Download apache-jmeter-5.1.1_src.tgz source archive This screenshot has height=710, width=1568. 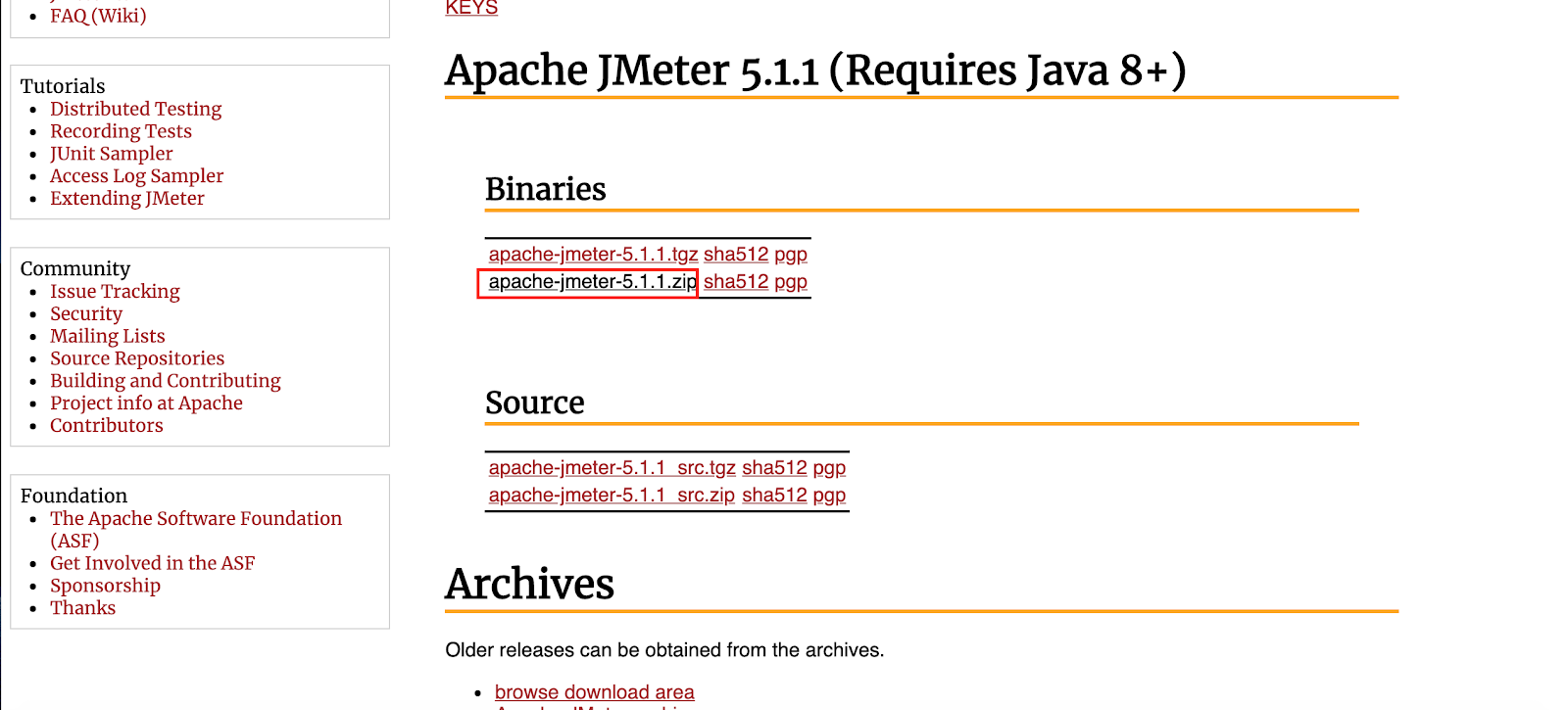(612, 467)
